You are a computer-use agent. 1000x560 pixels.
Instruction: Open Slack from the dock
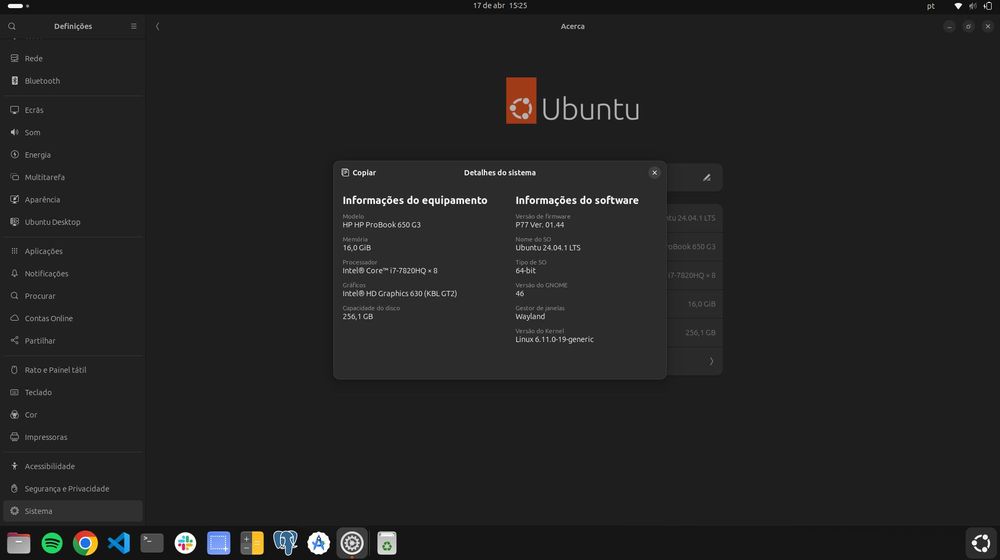pos(185,543)
